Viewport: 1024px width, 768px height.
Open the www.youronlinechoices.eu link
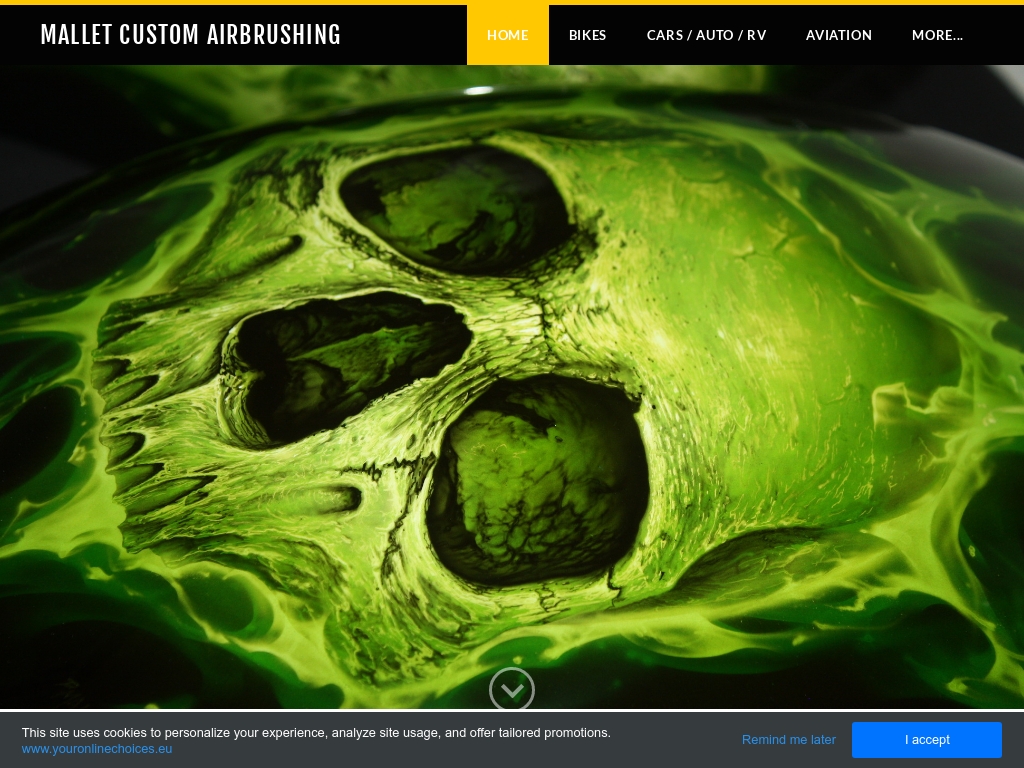pyautogui.click(x=96, y=748)
